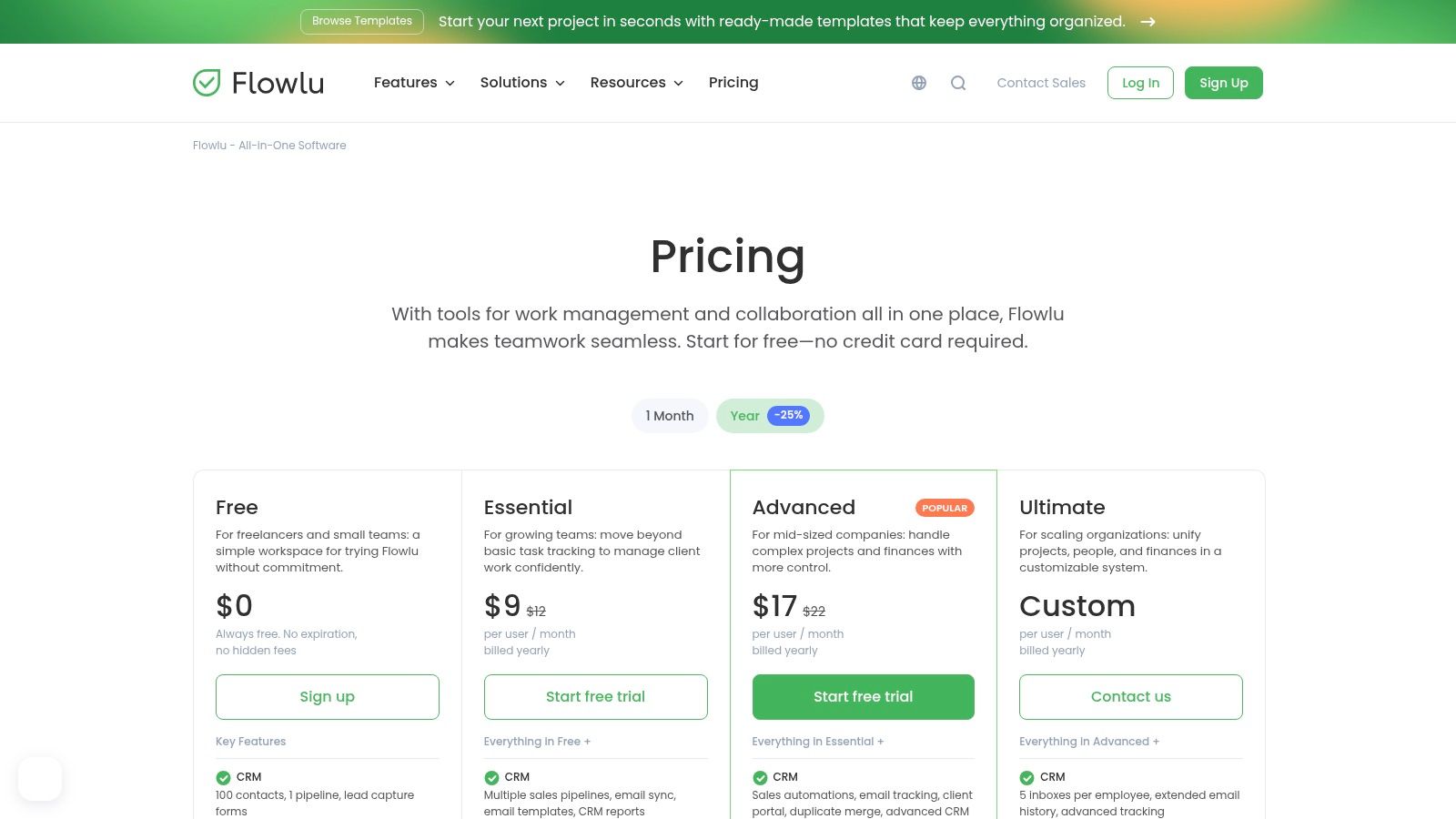Select yearly billing option

[743, 416]
